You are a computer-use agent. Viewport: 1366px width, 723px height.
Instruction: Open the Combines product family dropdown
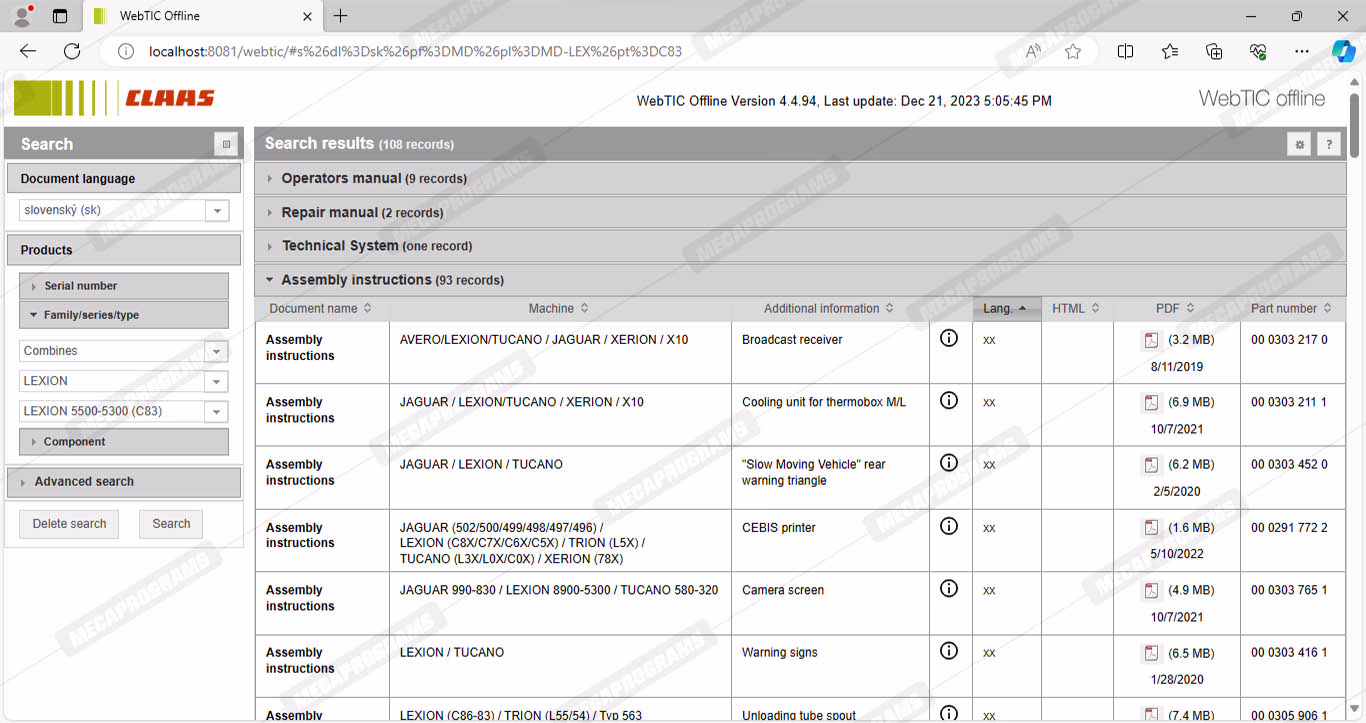pos(216,351)
